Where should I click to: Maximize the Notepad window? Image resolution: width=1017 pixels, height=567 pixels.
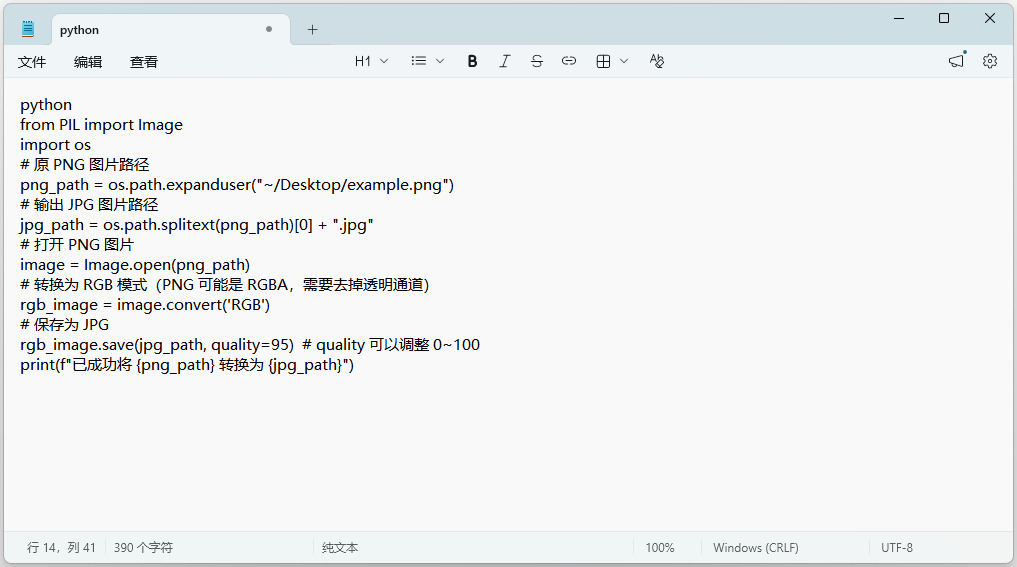944,18
